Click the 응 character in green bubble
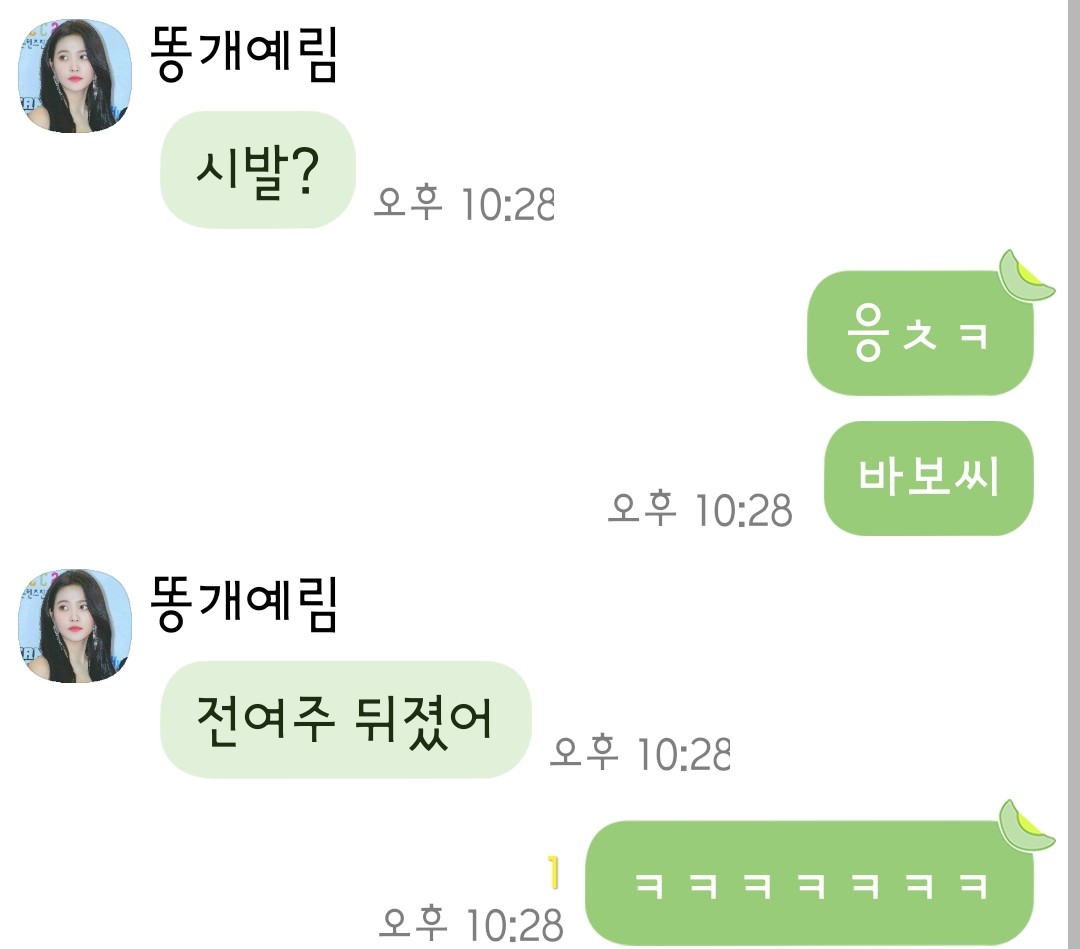Image resolution: width=1080 pixels, height=949 pixels. tap(867, 333)
